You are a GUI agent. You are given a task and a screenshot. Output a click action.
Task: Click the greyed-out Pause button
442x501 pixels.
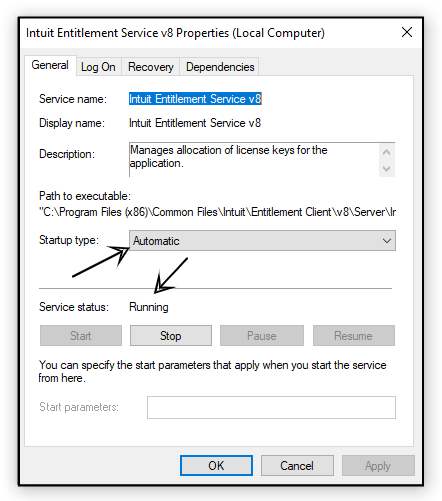262,336
